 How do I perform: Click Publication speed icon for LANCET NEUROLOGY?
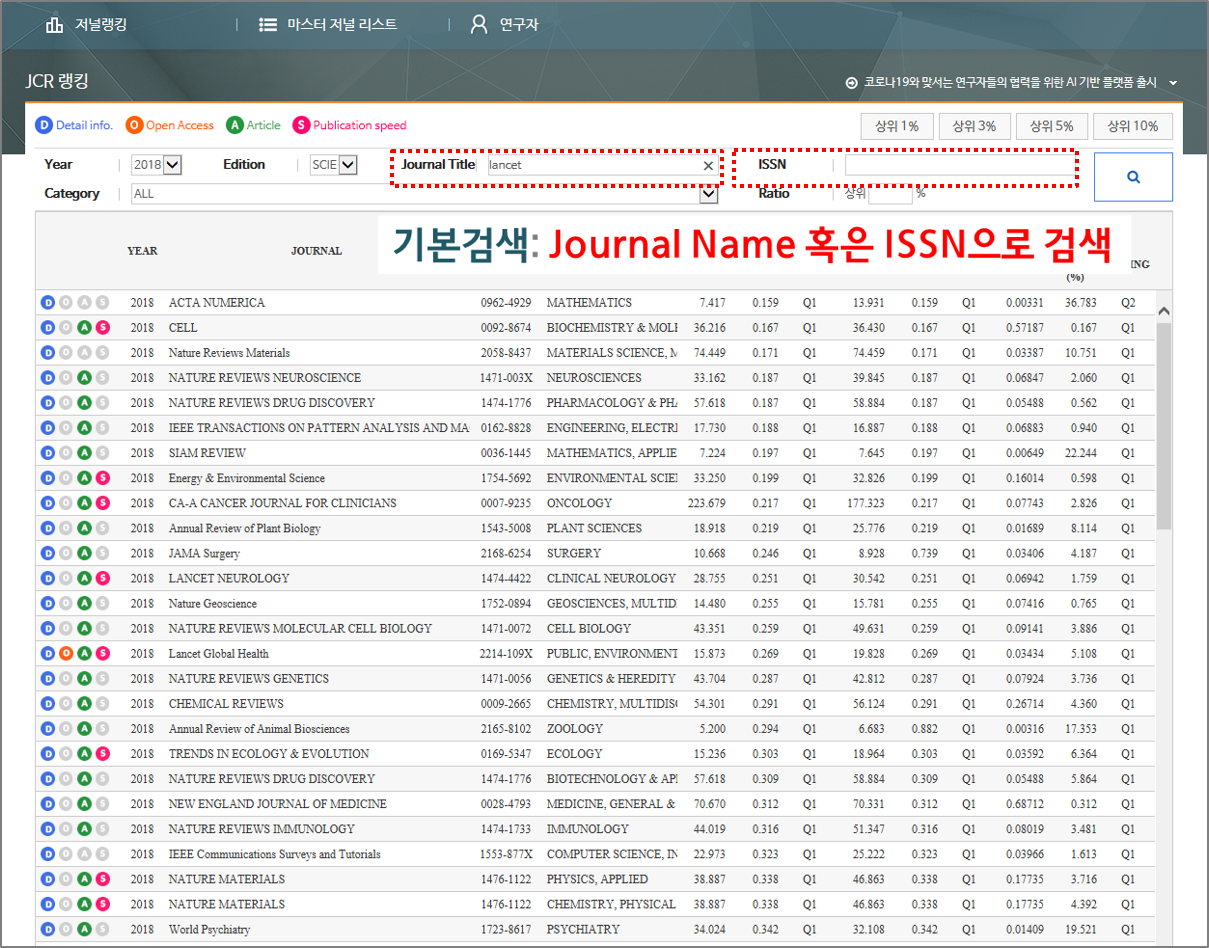[x=102, y=578]
